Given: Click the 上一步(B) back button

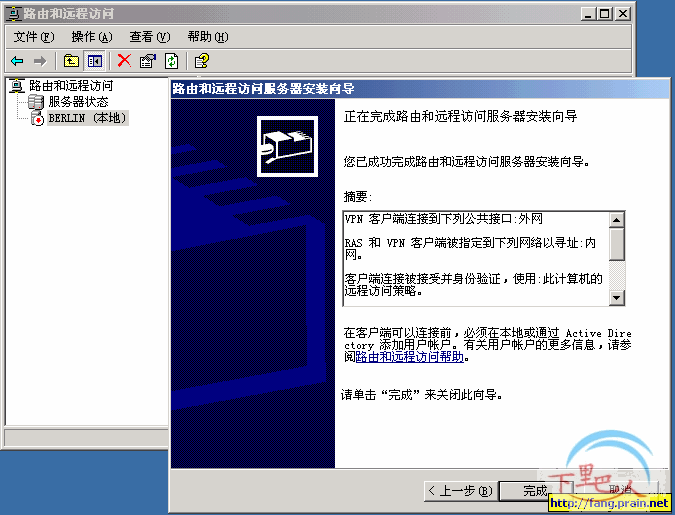Looking at the screenshot, I should (459, 491).
